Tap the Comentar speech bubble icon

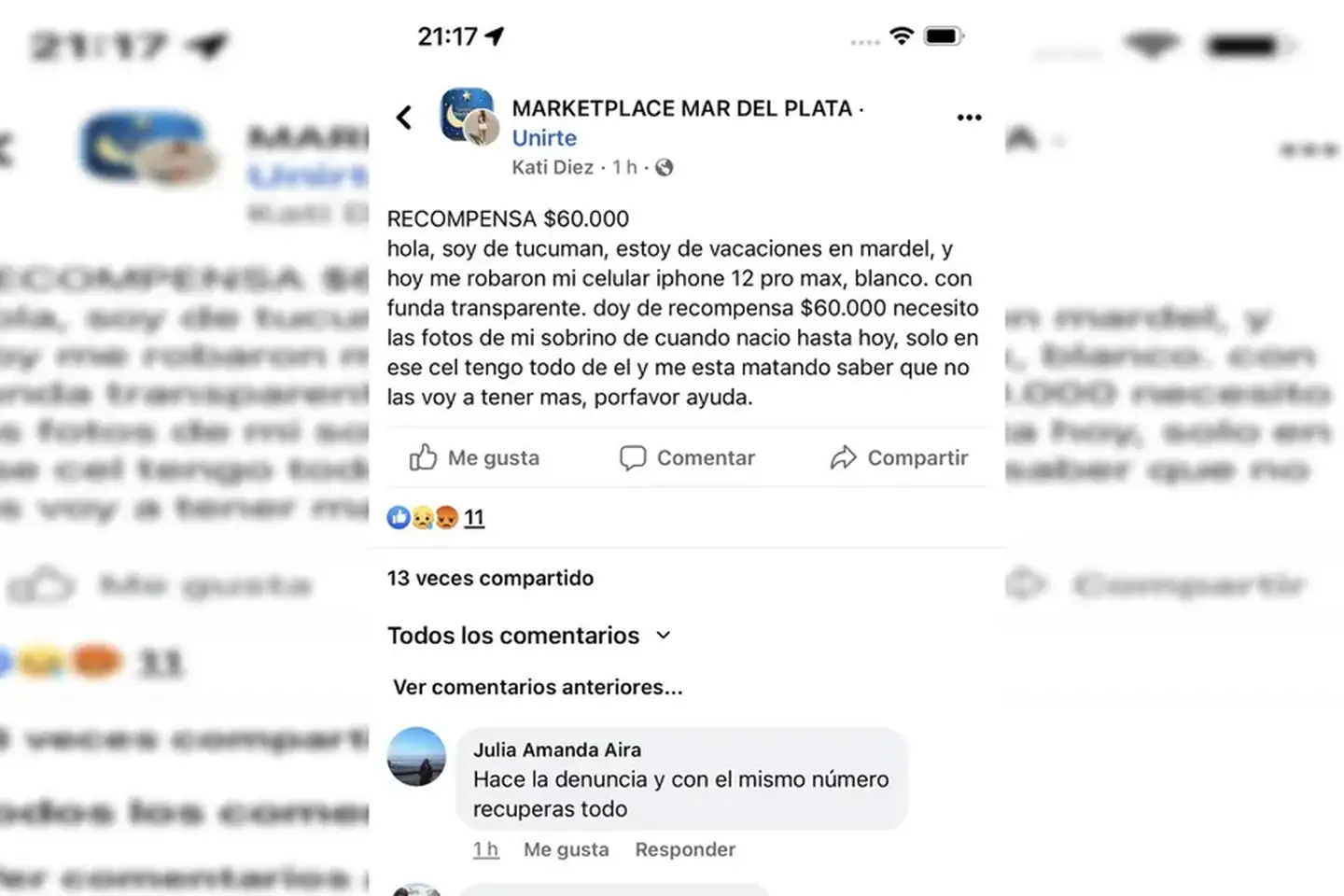[x=632, y=457]
